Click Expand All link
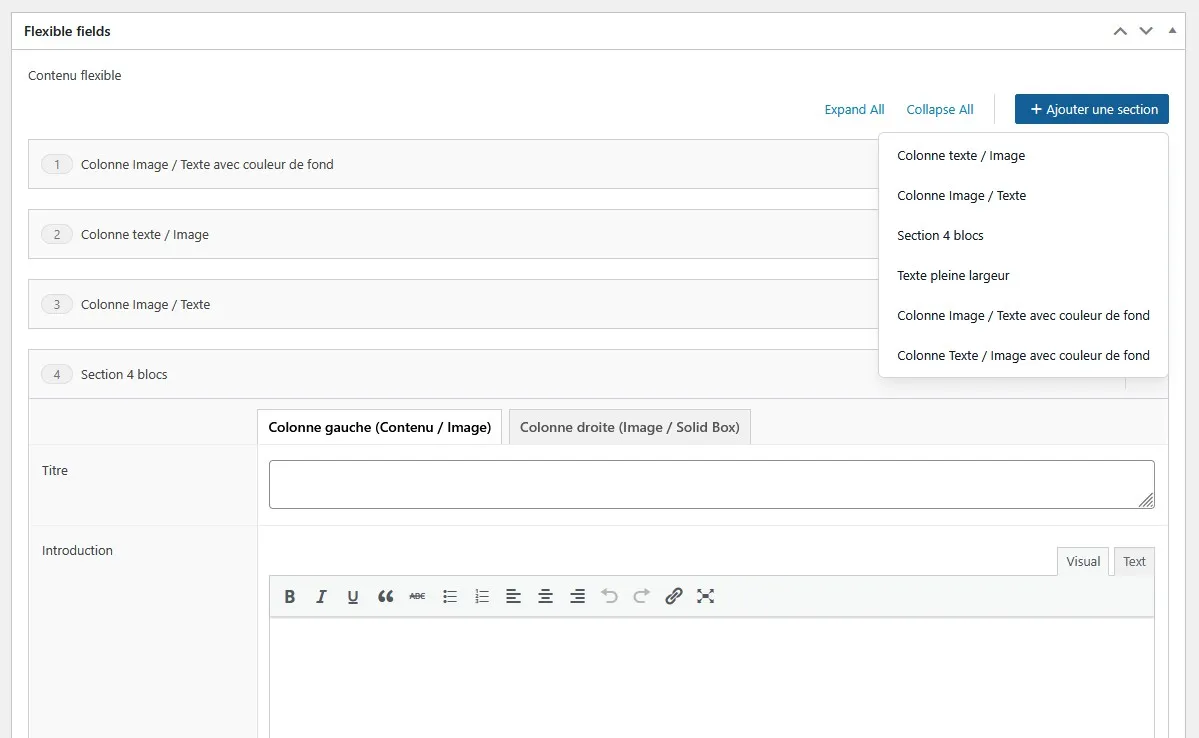 click(854, 109)
